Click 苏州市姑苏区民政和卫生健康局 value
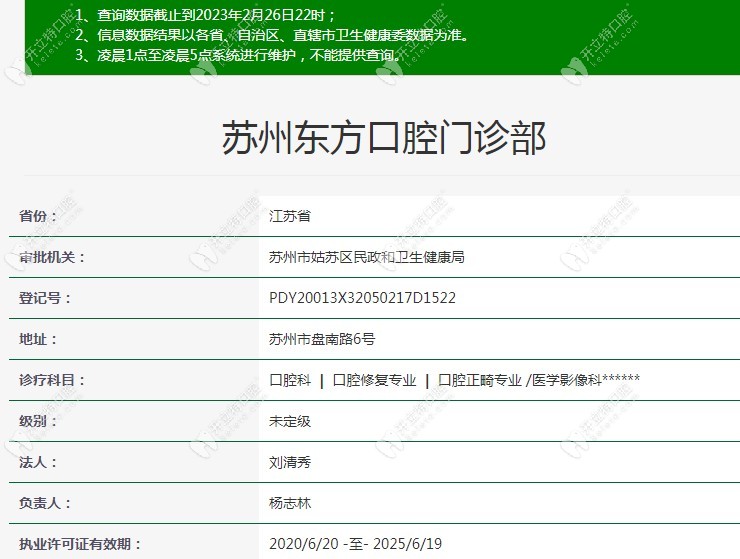The image size is (740, 559). pos(367,257)
